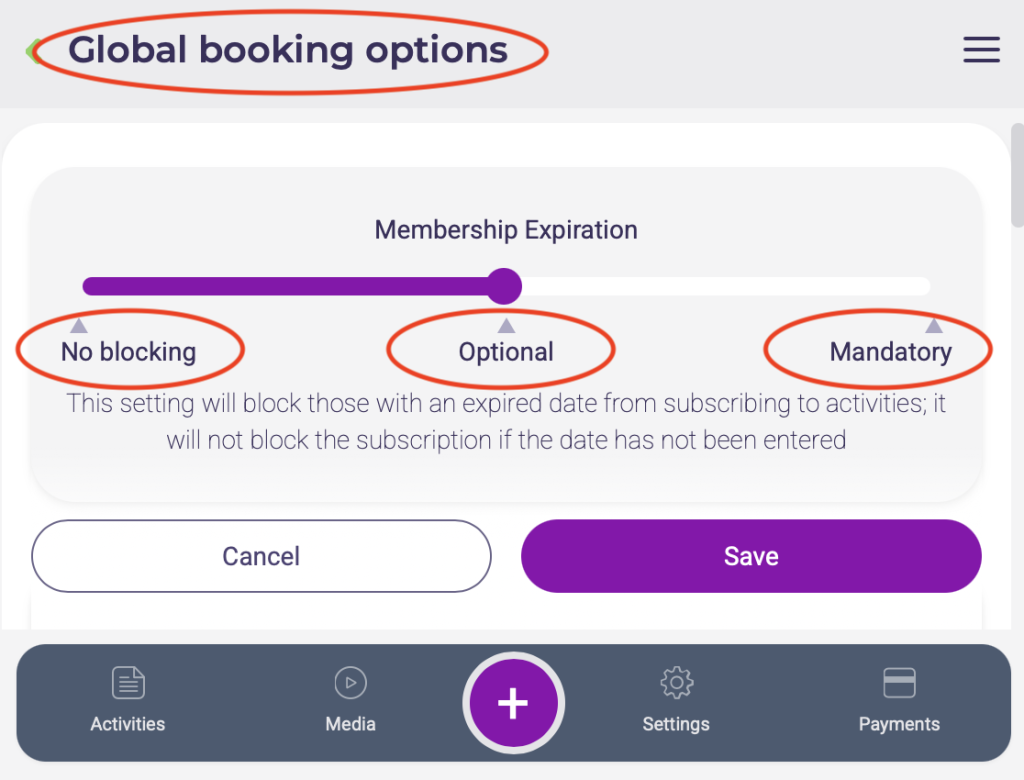Screen dimensions: 1024x780
Task: Click the Settings gear icon
Action: point(677,683)
